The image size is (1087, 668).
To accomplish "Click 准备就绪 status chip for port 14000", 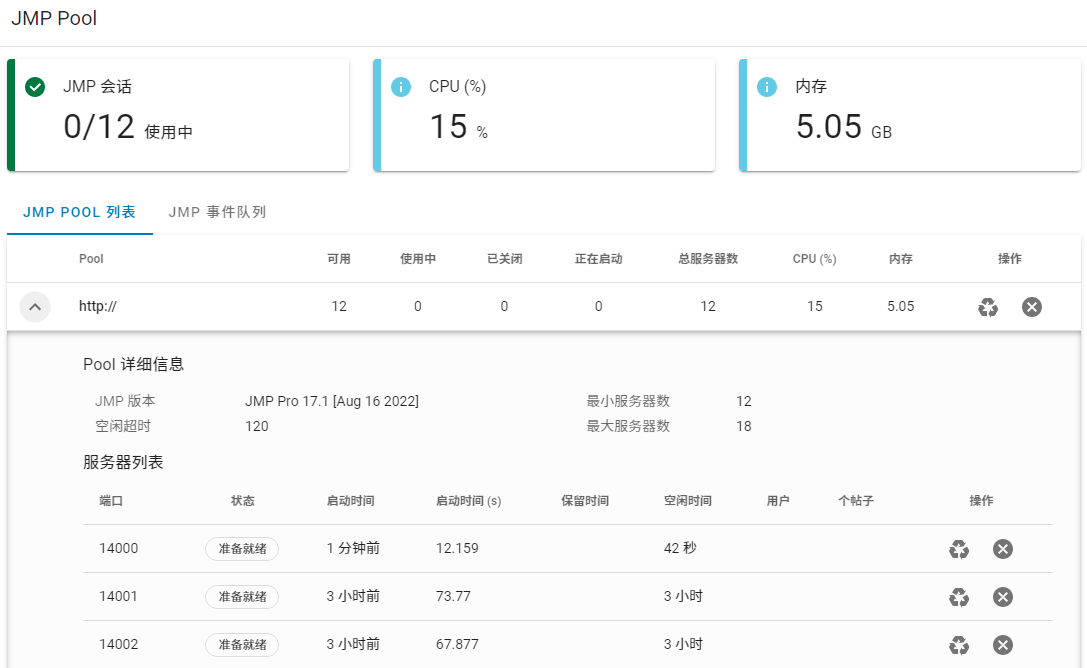I will click(242, 549).
